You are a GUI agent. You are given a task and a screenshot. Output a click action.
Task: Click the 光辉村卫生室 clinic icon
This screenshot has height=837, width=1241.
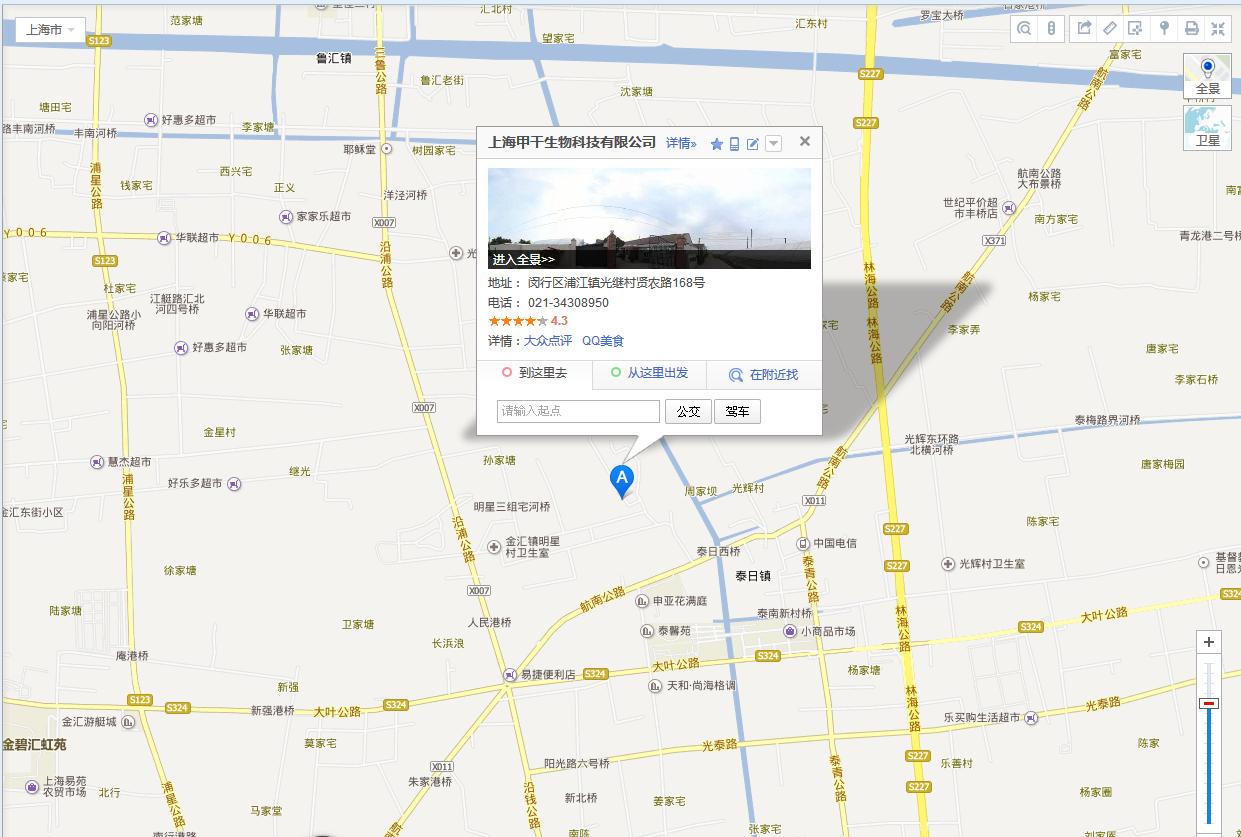point(948,564)
